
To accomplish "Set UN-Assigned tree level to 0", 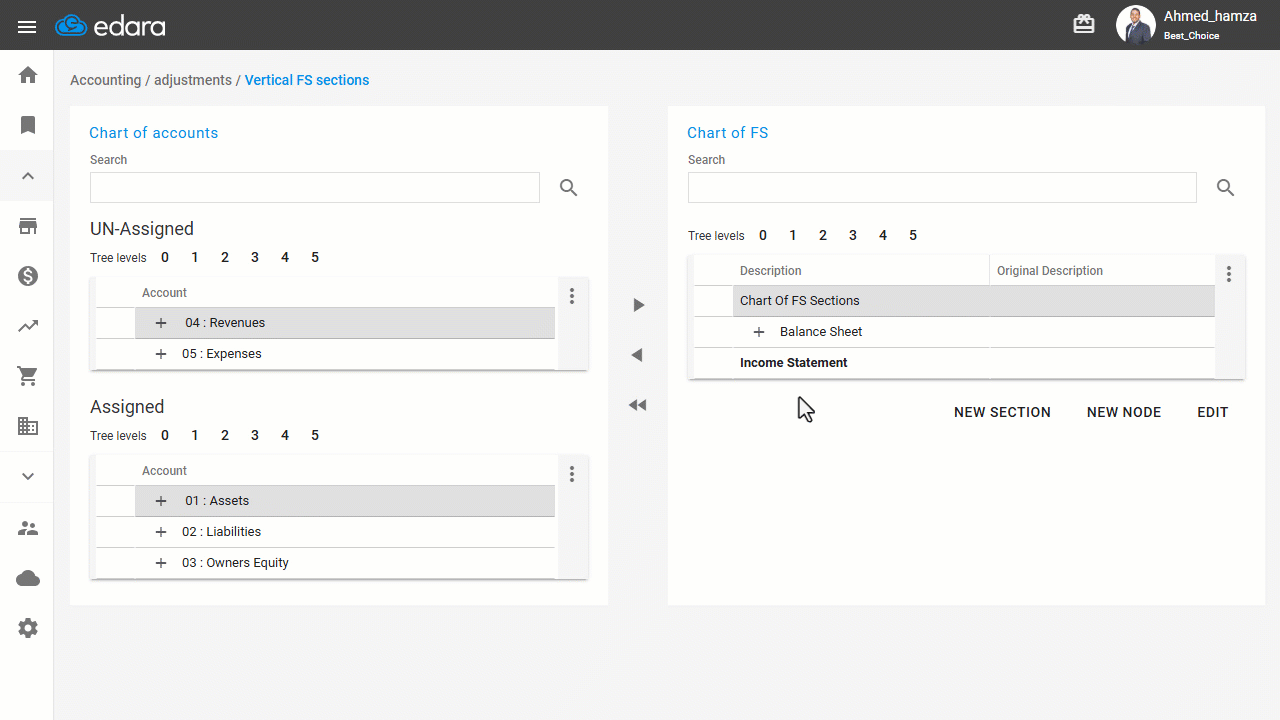I will pyautogui.click(x=165, y=258).
